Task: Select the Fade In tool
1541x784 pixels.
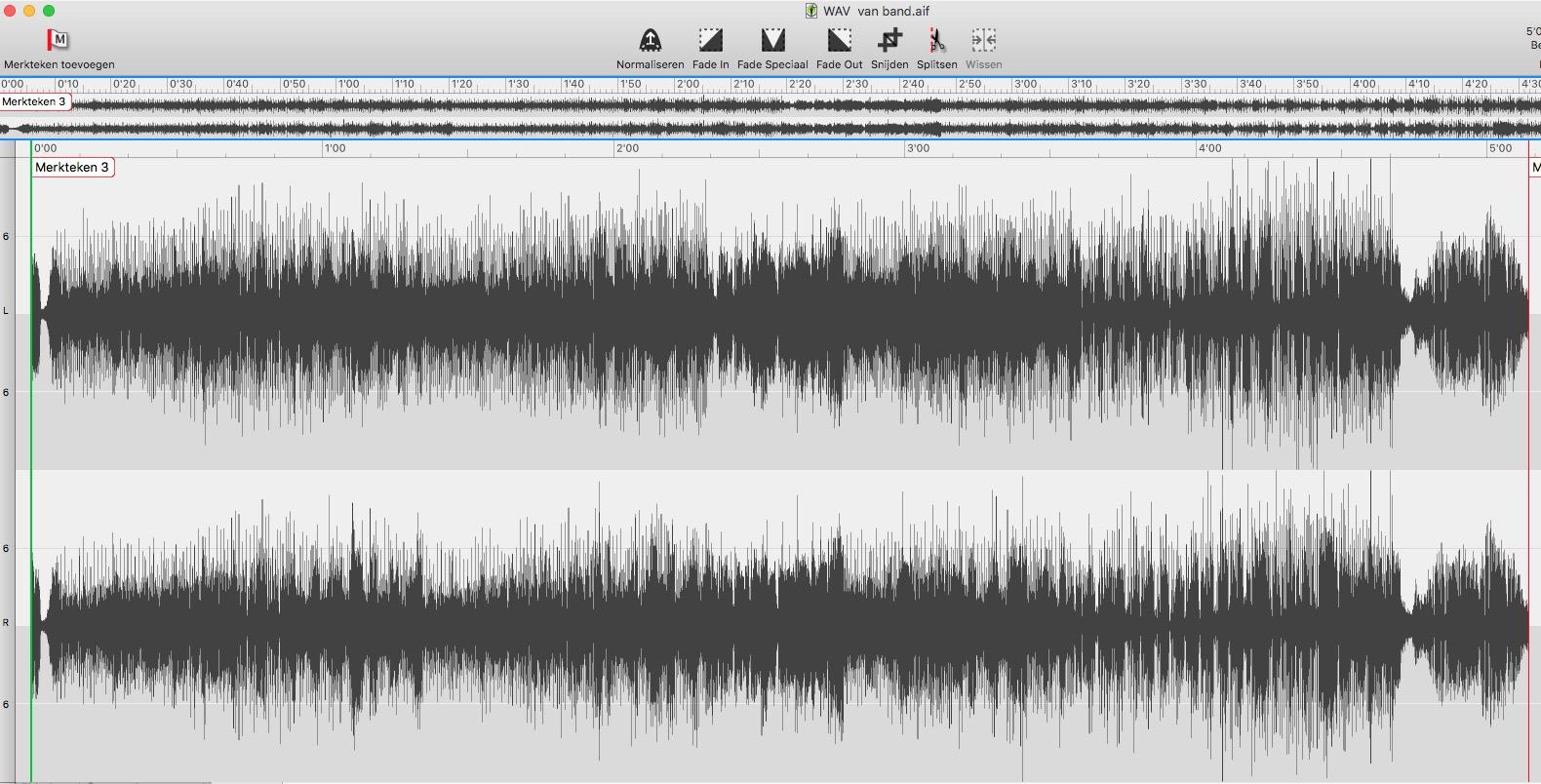Action: pos(710,40)
